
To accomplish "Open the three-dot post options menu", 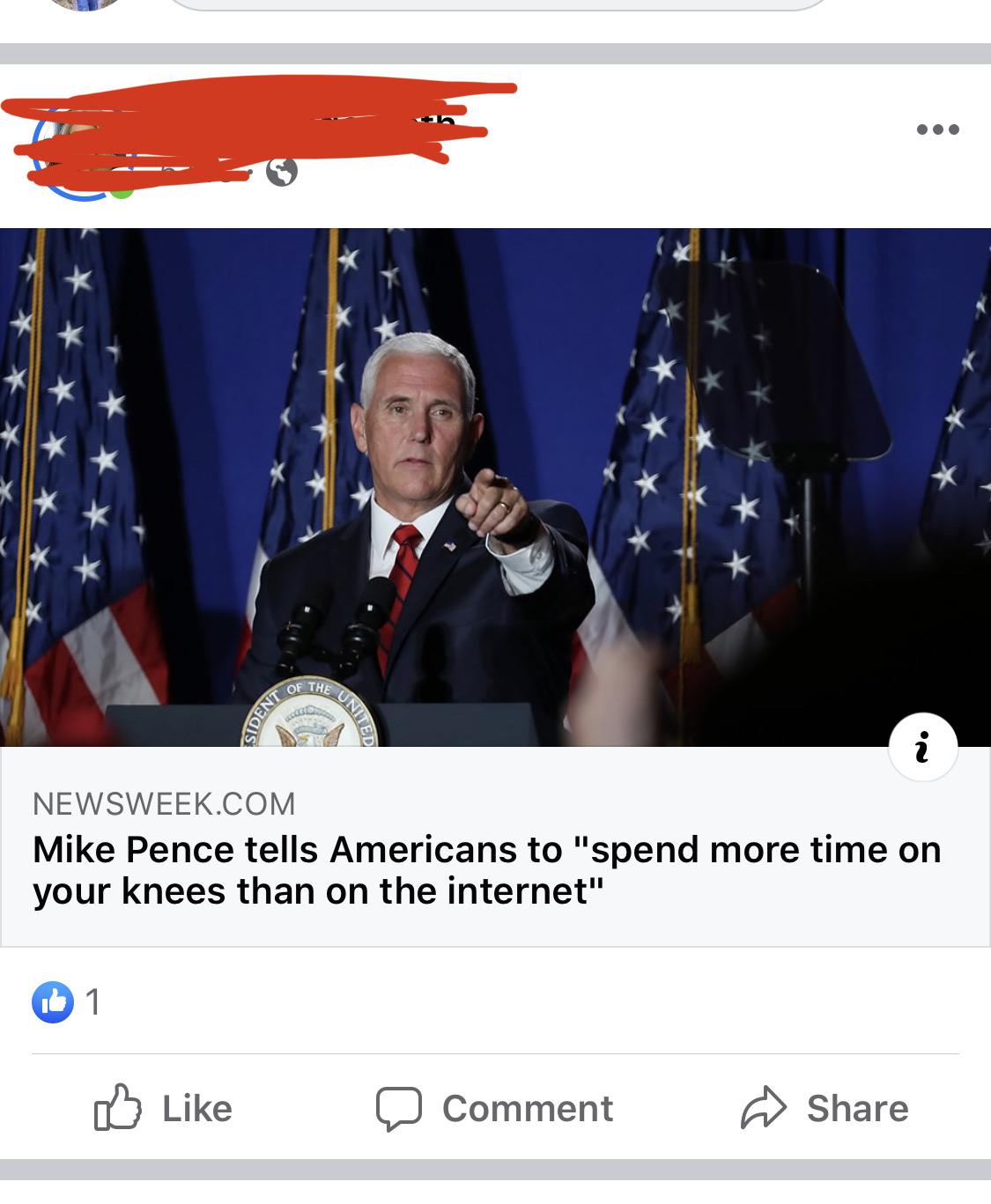I will point(937,129).
